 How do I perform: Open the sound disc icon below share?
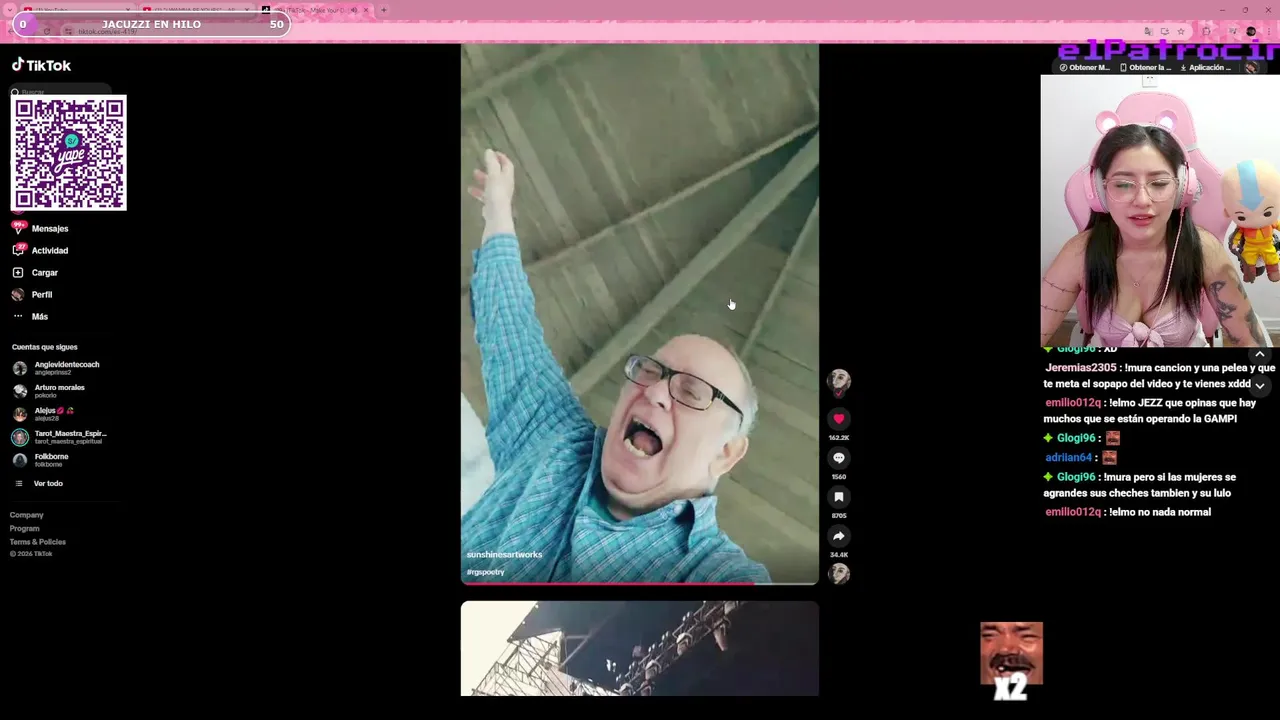click(x=839, y=573)
